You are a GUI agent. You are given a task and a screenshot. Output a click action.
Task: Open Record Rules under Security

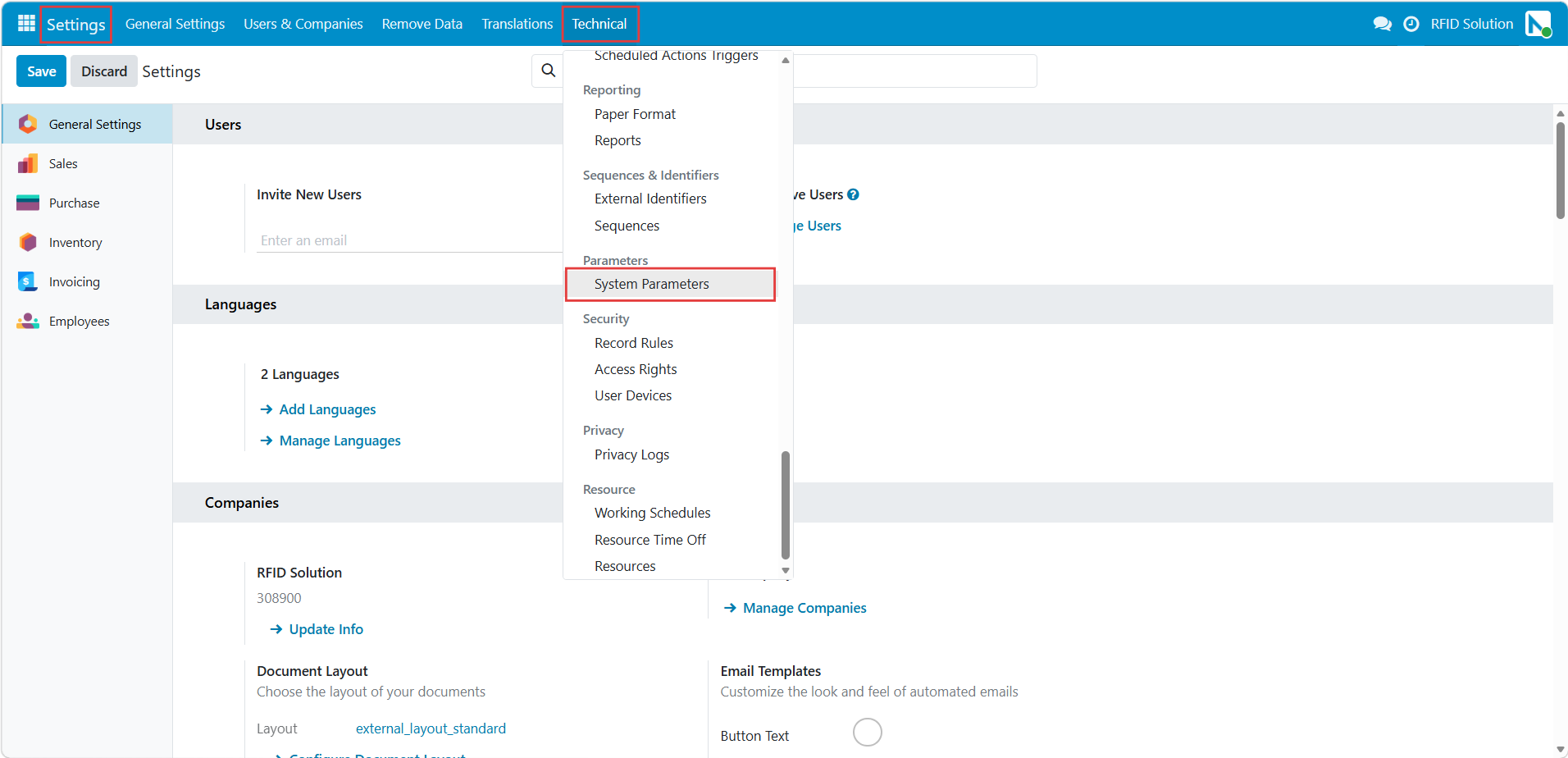634,343
